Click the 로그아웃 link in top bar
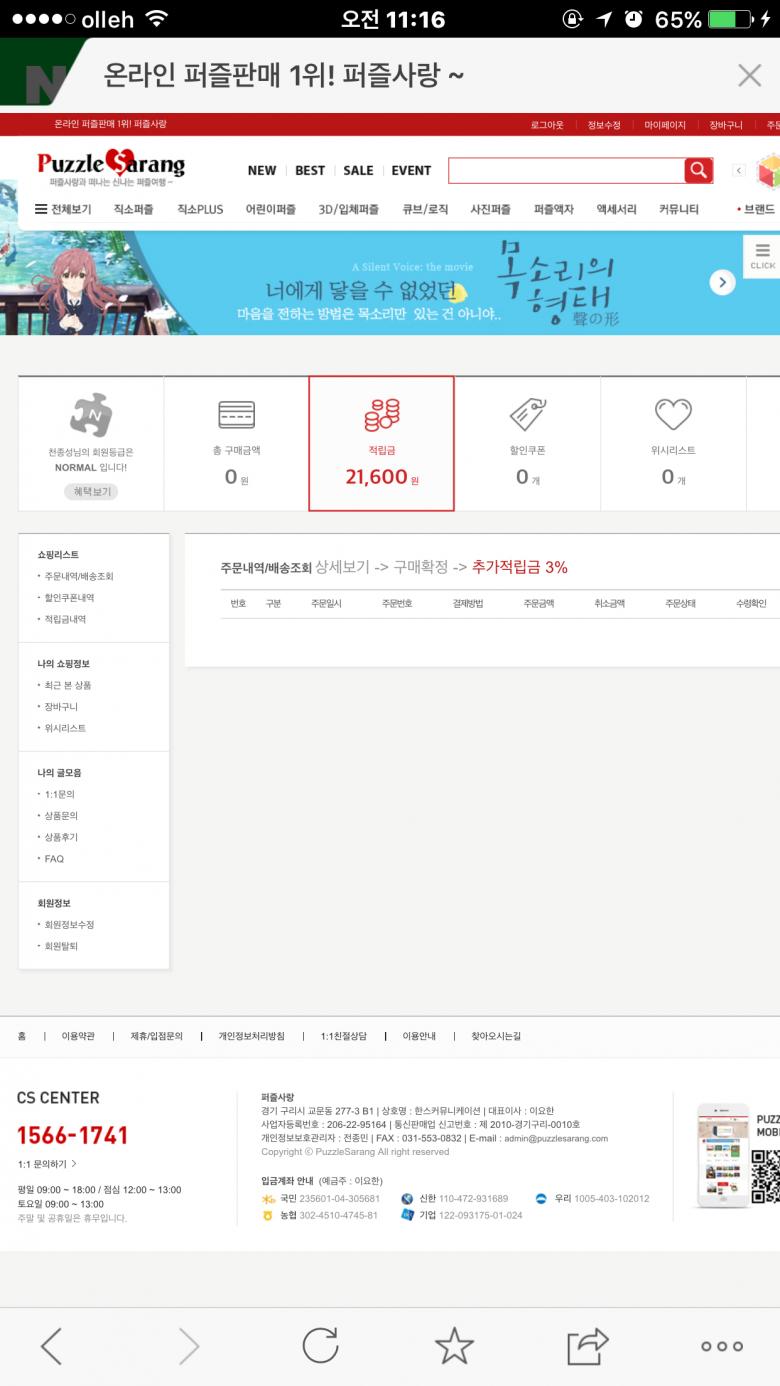 (x=547, y=125)
